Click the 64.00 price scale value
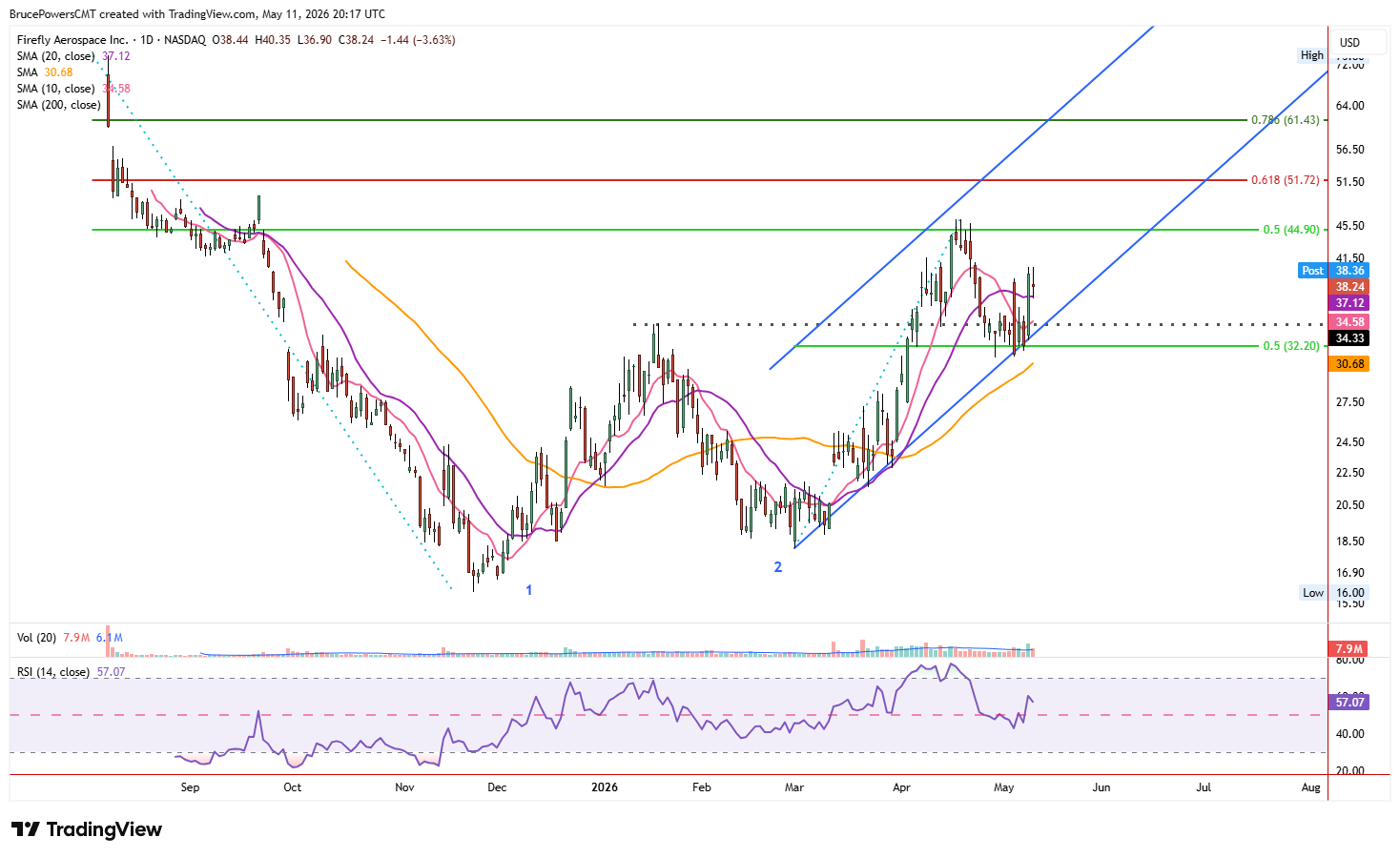The image size is (1400, 858). 1350,106
